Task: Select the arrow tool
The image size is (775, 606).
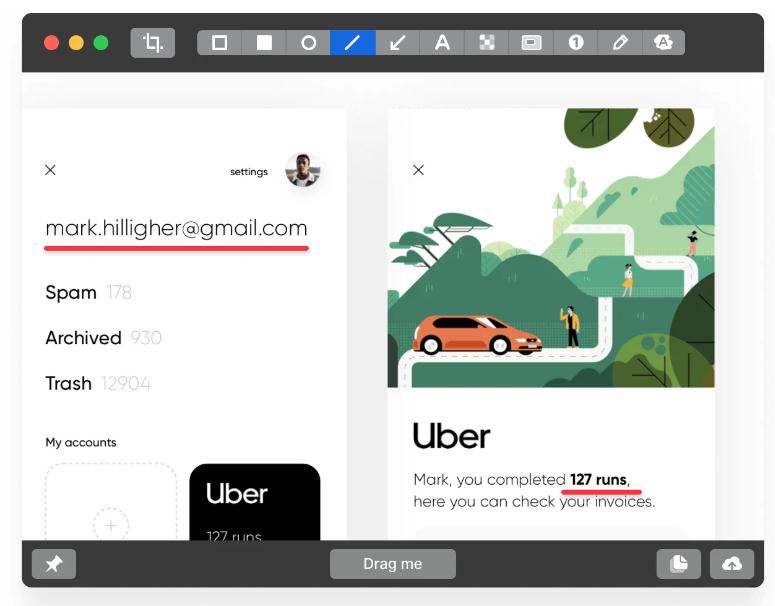Action: [397, 43]
